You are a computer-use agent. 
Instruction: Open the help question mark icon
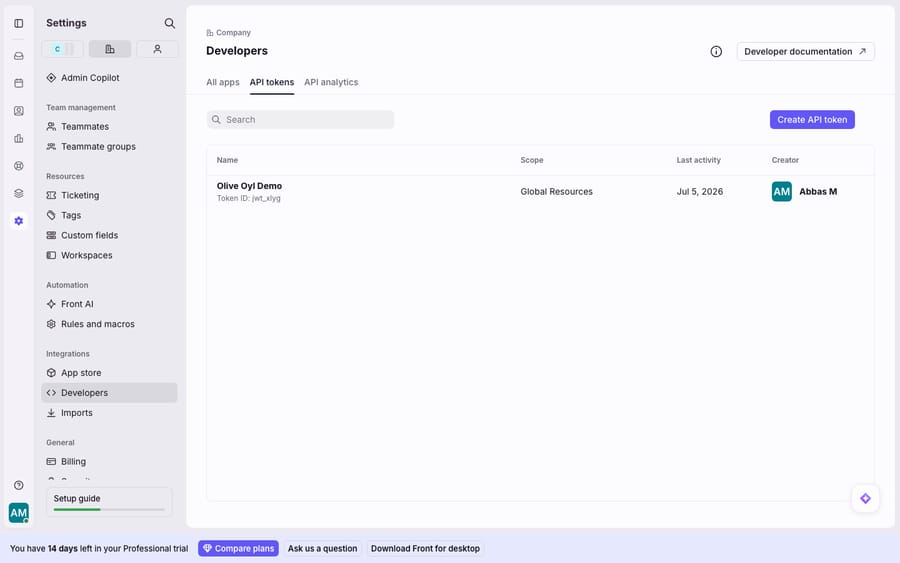(18, 485)
